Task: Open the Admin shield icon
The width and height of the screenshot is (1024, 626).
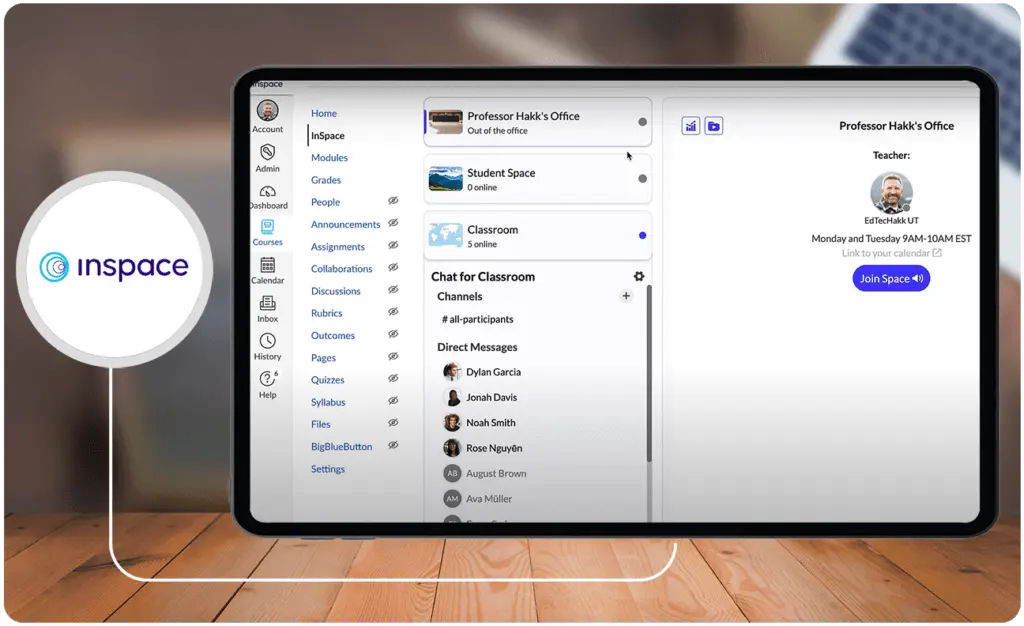Action: [267, 152]
